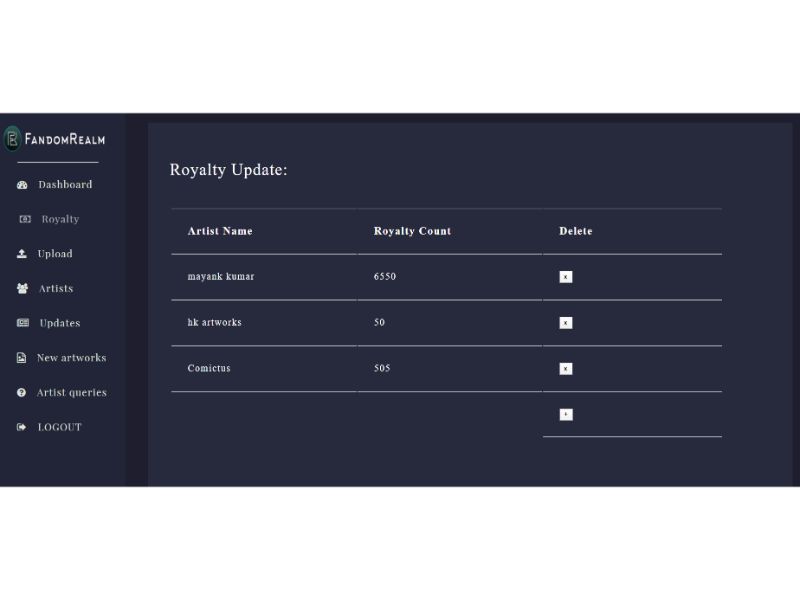
Task: Delete the mayank kumar royalty row
Action: pos(566,277)
